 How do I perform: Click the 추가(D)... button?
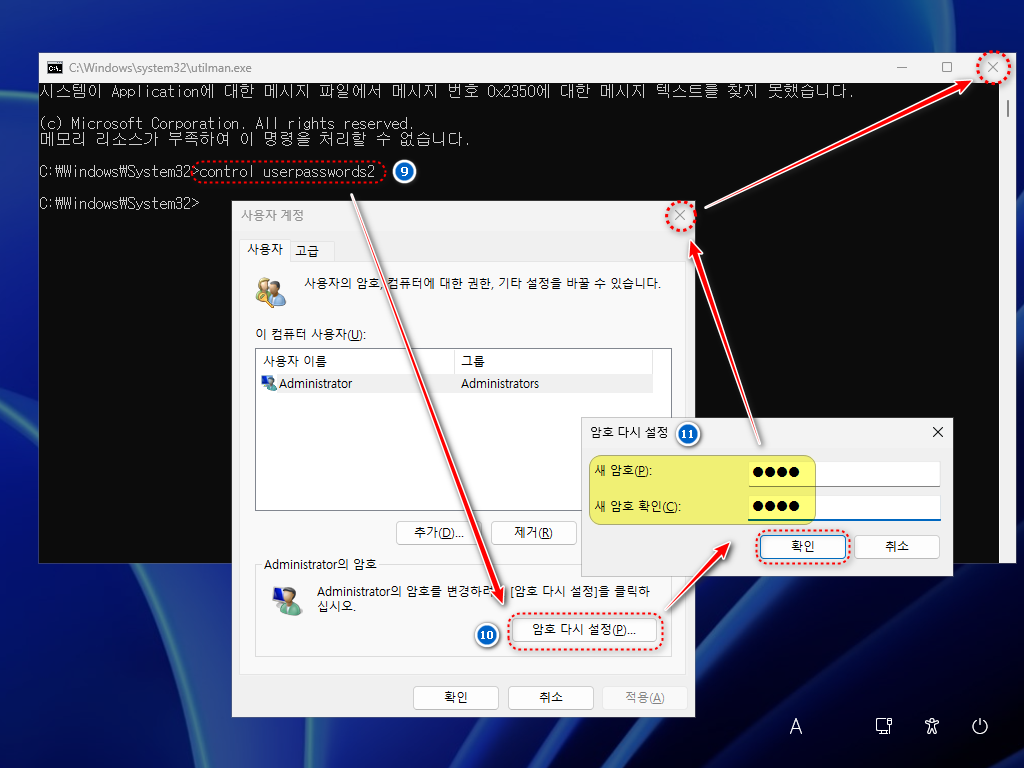tap(439, 533)
